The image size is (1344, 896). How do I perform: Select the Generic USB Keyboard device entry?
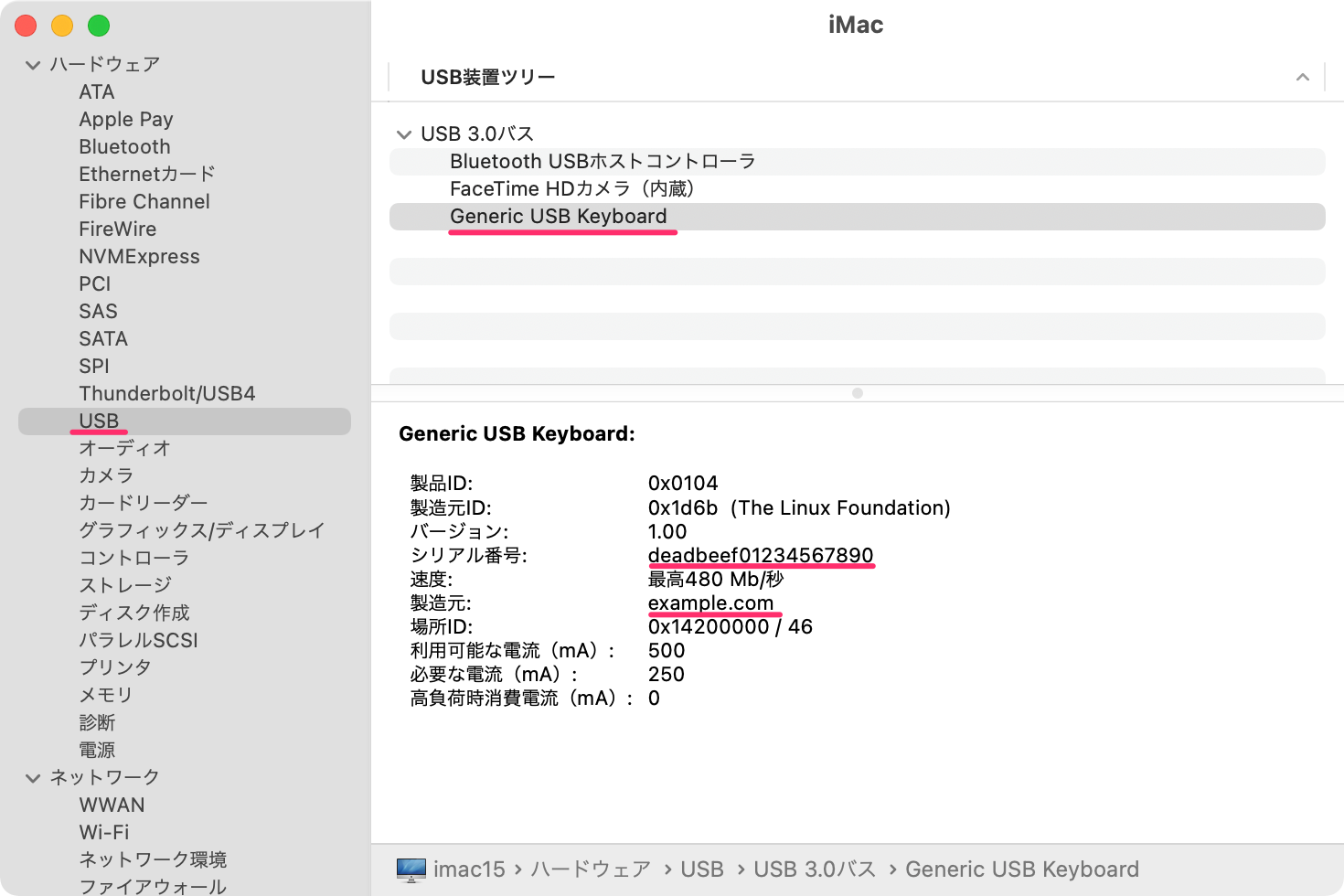[x=557, y=216]
